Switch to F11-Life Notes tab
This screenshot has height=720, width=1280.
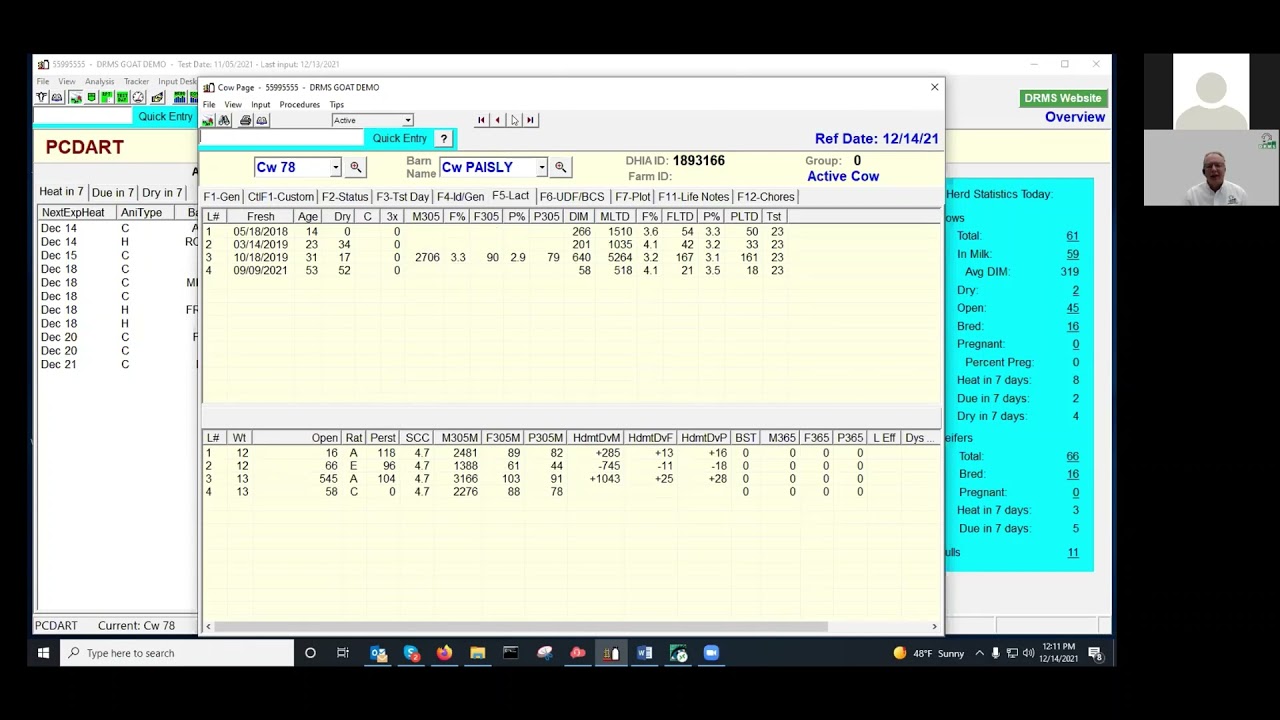pyautogui.click(x=693, y=197)
